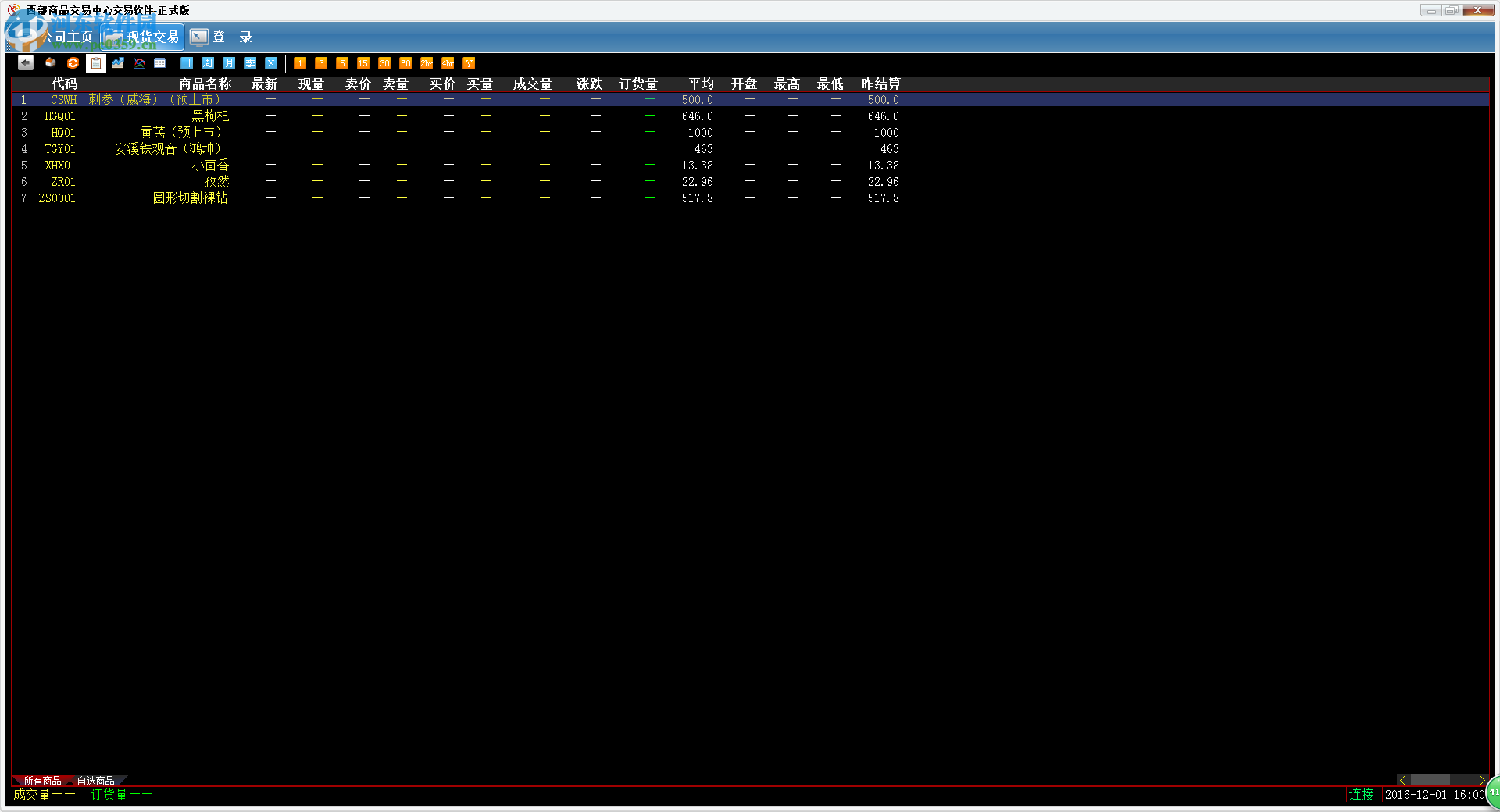This screenshot has height=812, width=1500.
Task: Click the orange refresh icon
Action: [73, 63]
